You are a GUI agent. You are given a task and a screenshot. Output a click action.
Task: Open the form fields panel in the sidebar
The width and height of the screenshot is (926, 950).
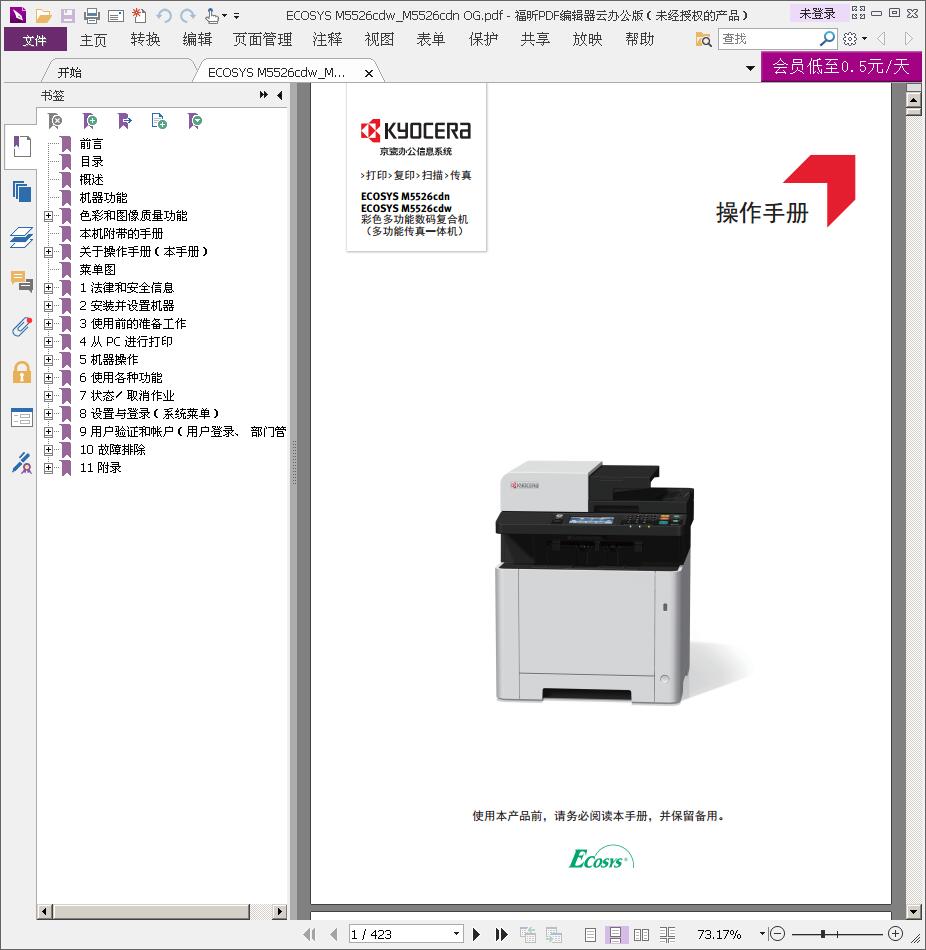pos(22,417)
